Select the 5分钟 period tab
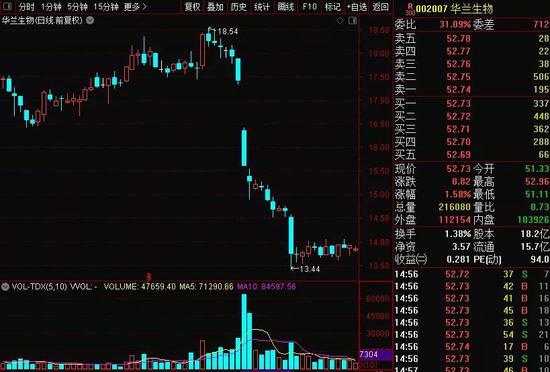Image resolution: width=550 pixels, height=372 pixels. (x=77, y=7)
